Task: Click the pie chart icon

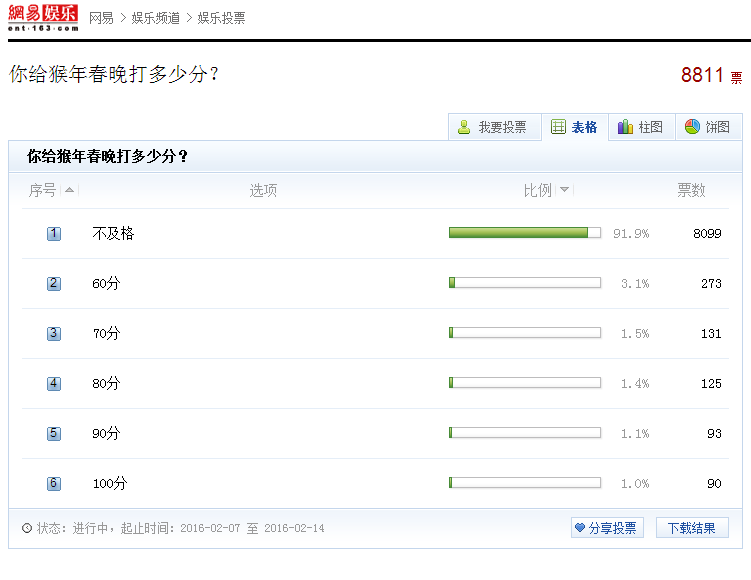Action: point(692,127)
